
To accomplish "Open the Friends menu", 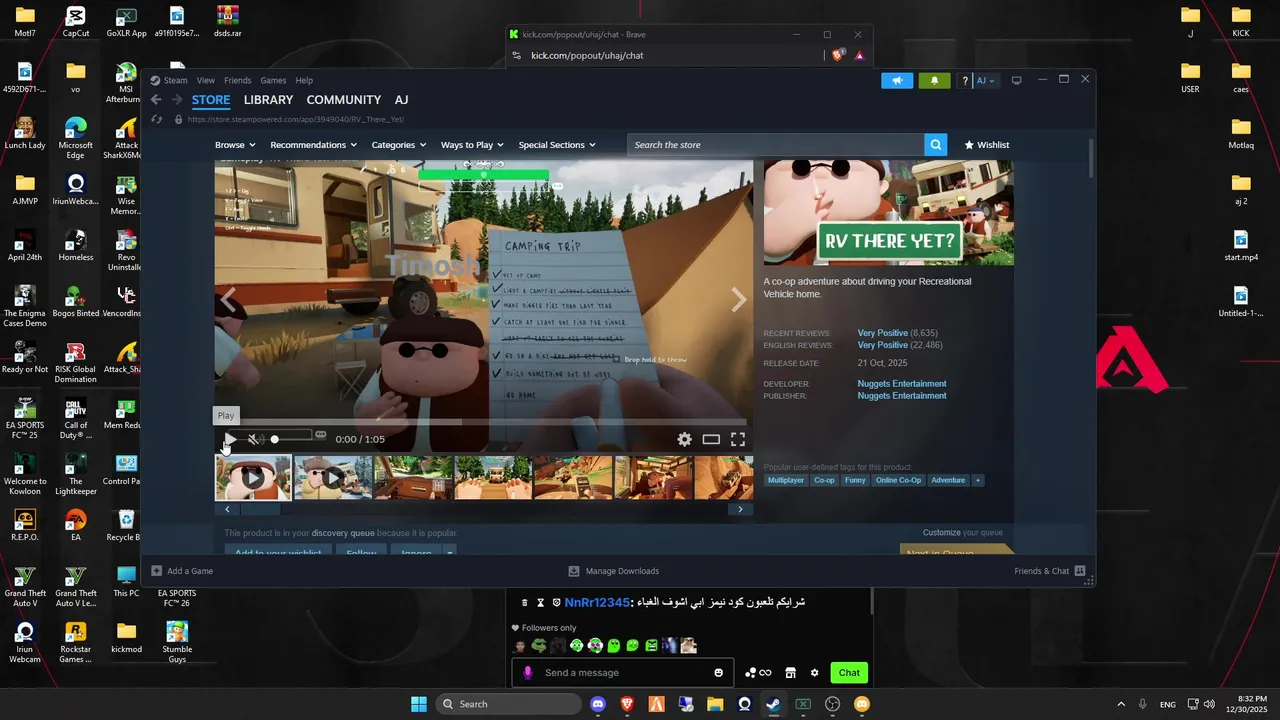I will [x=238, y=80].
